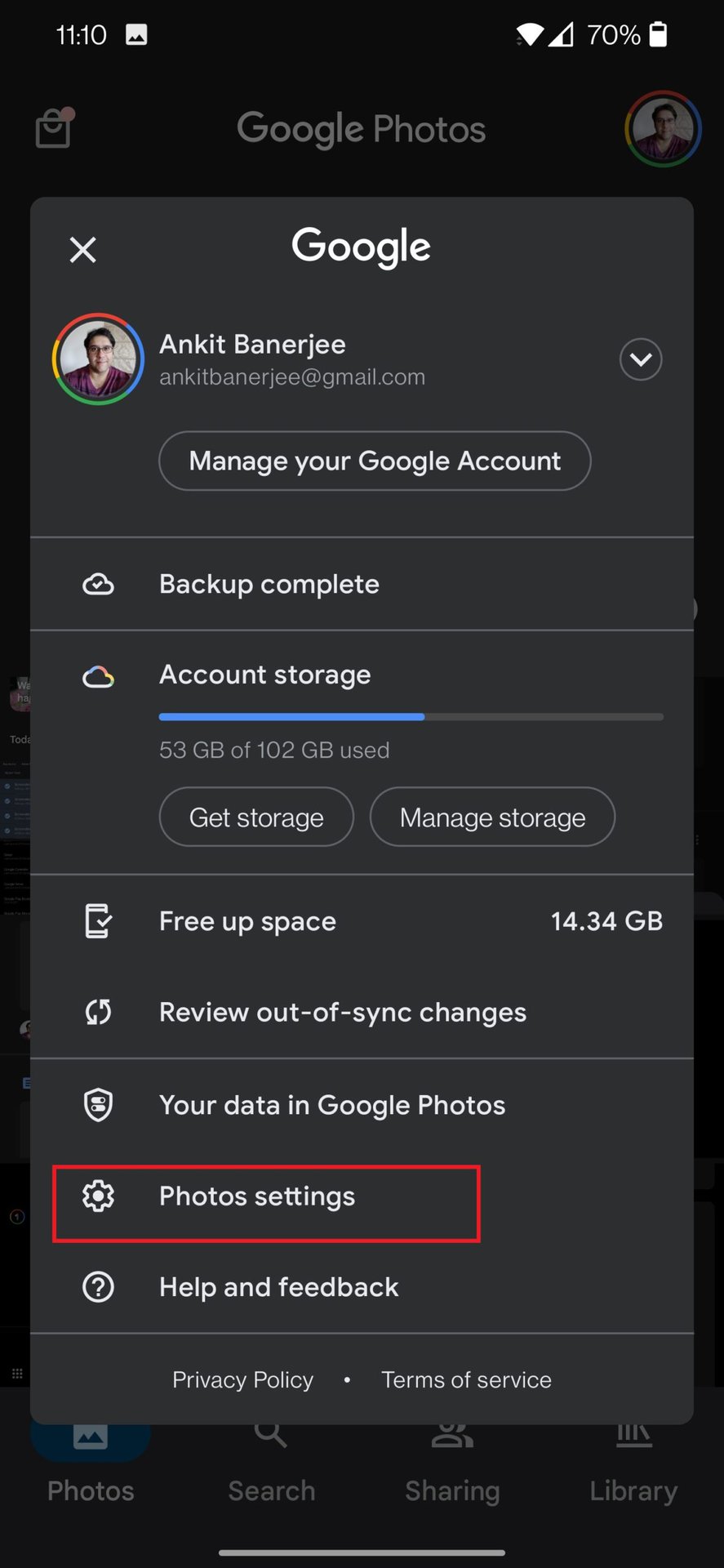The width and height of the screenshot is (724, 1568).
Task: Tap the Account storage cloud icon
Action: (98, 676)
